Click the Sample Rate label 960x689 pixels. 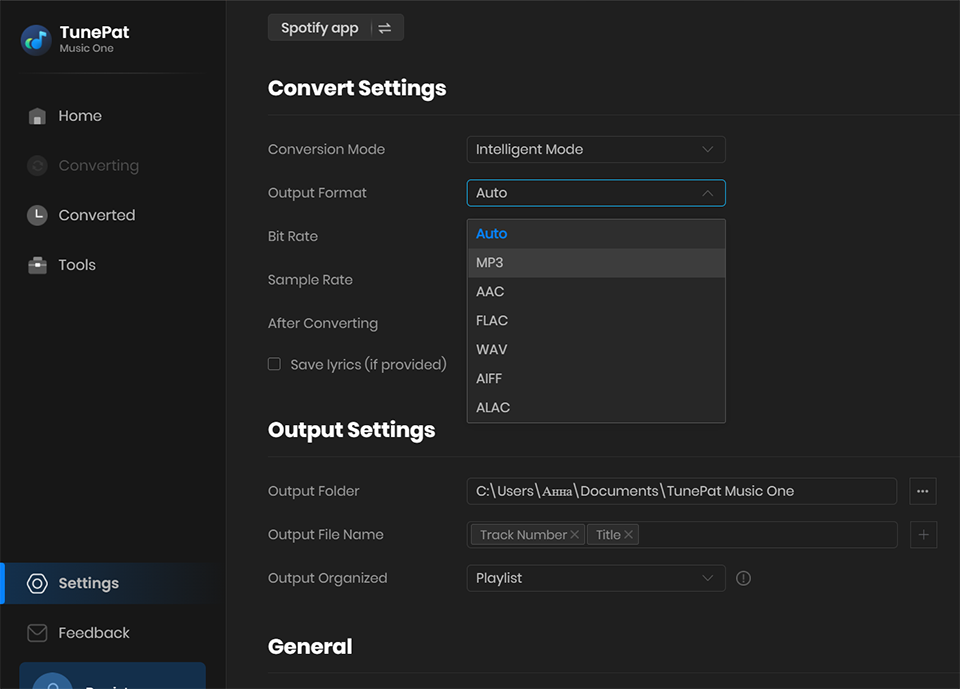pyautogui.click(x=310, y=280)
